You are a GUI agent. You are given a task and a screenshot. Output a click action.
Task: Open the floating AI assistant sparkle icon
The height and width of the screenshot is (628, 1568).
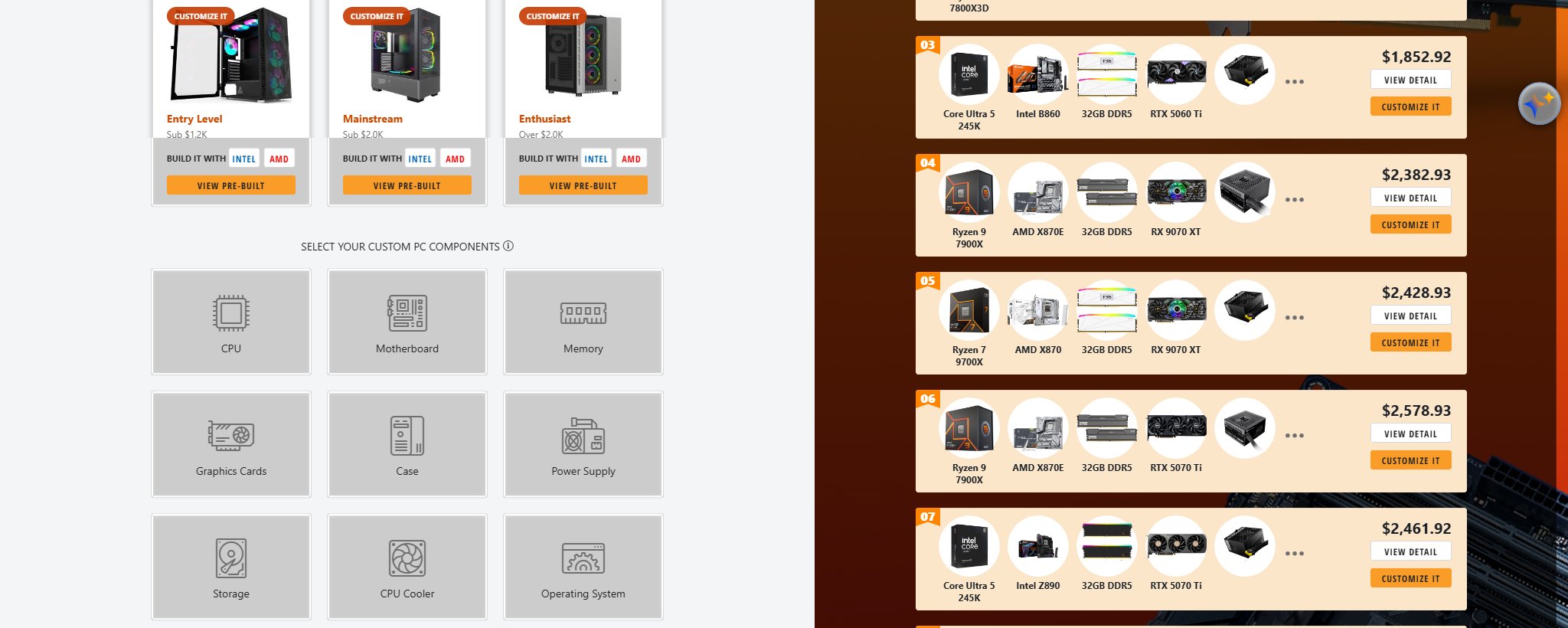[x=1540, y=103]
